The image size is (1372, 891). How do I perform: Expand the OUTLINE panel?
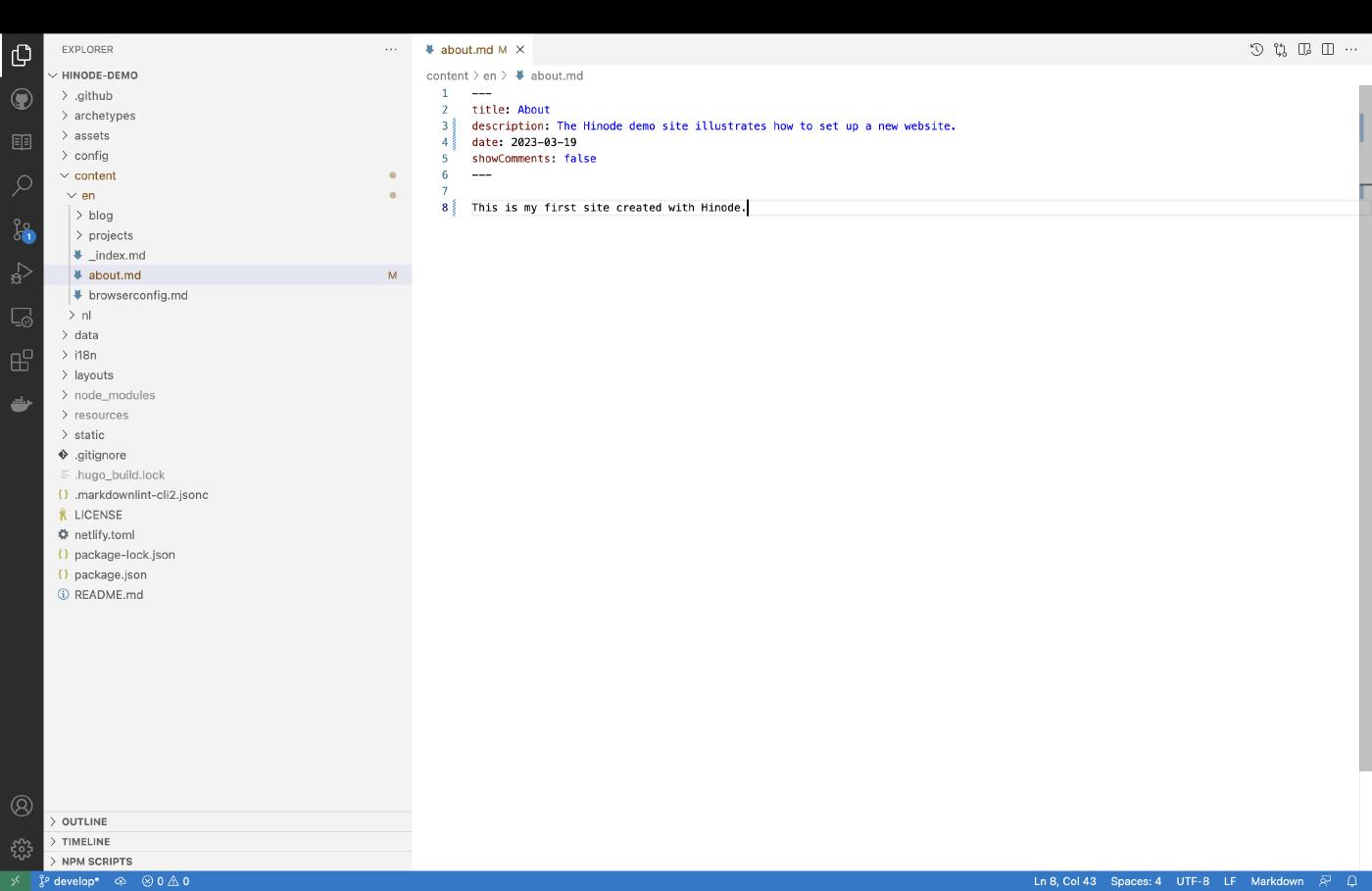coord(227,821)
